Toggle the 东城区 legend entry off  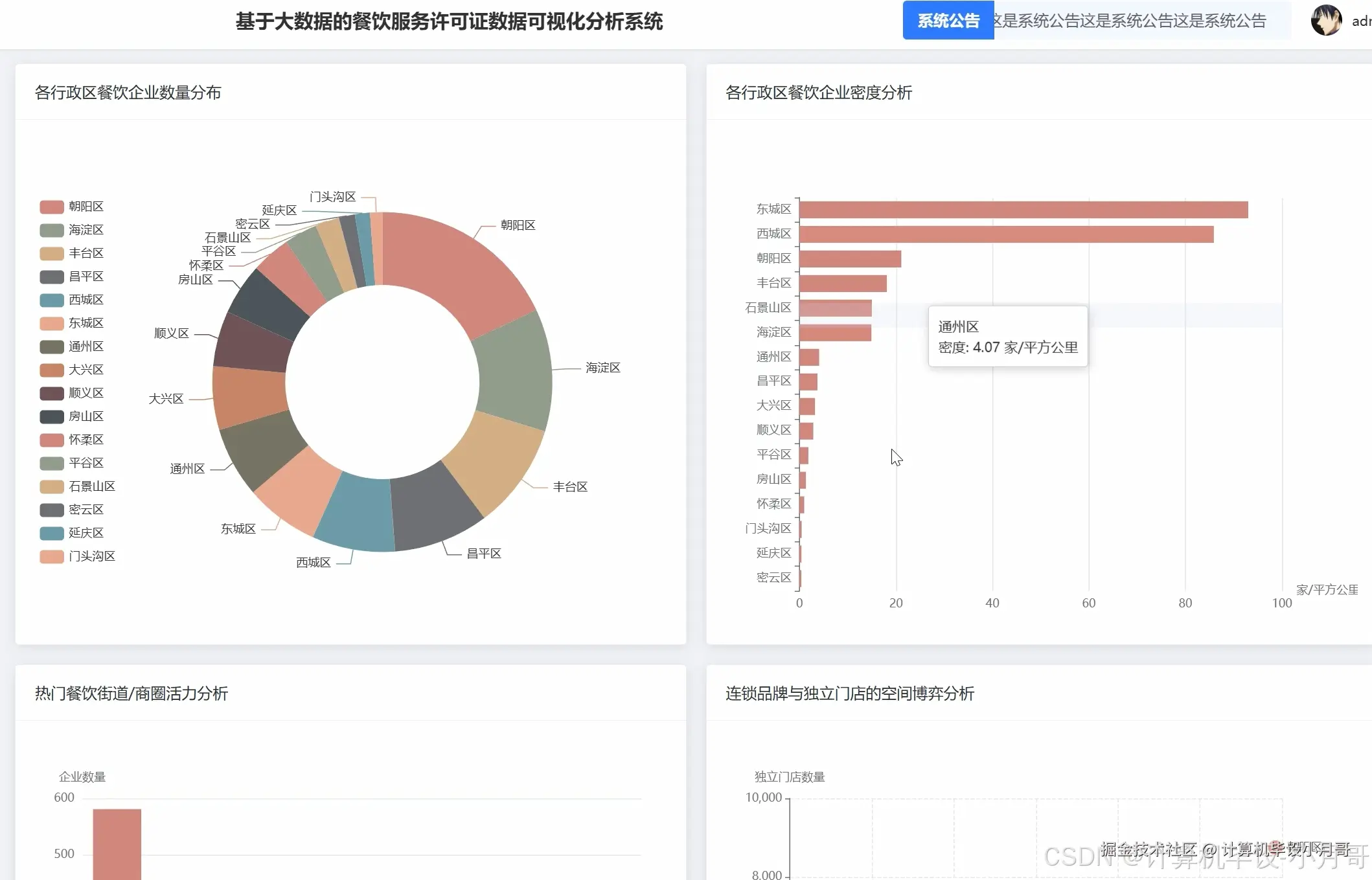pyautogui.click(x=71, y=323)
